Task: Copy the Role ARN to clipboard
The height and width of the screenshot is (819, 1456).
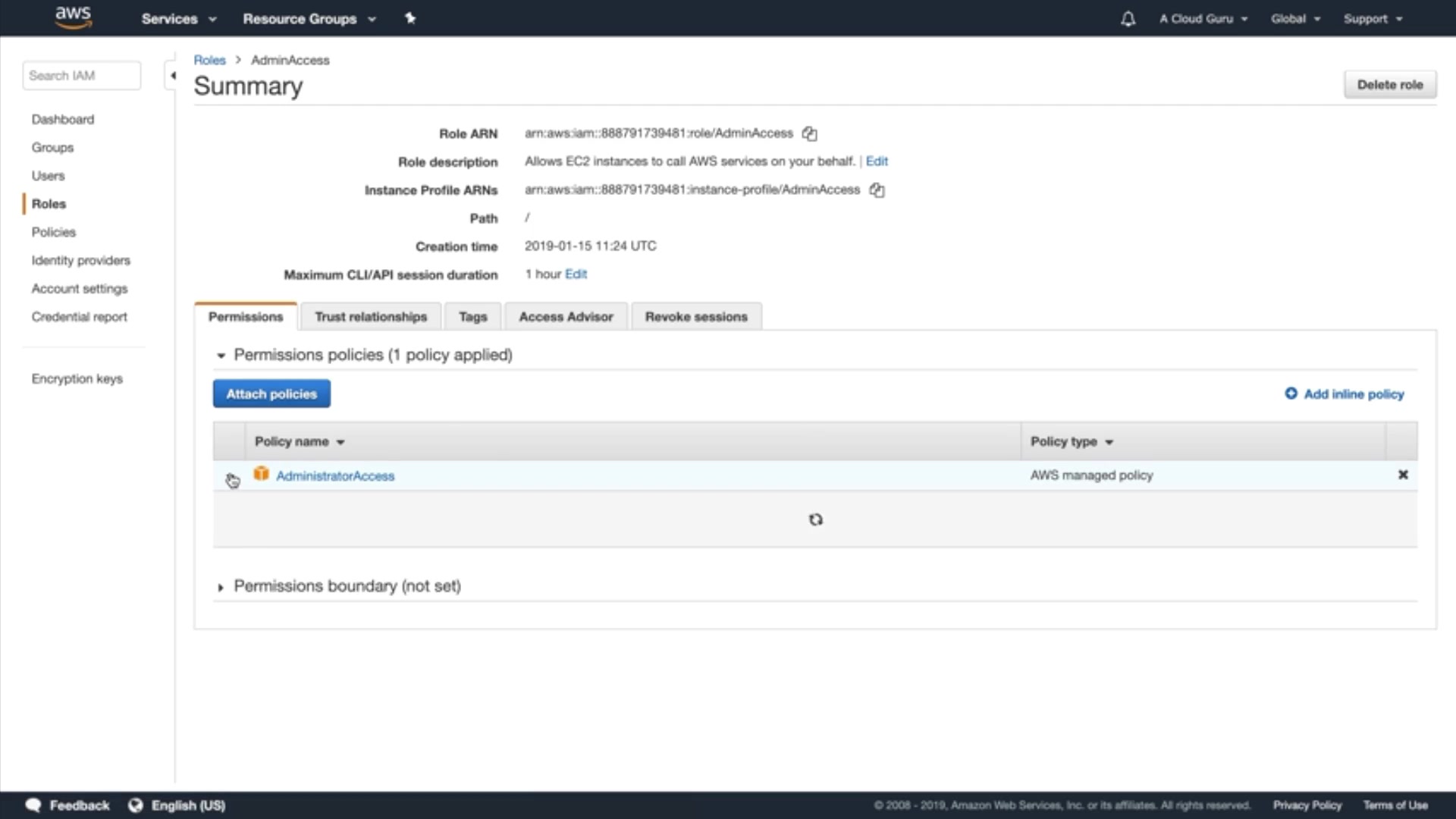Action: click(809, 134)
